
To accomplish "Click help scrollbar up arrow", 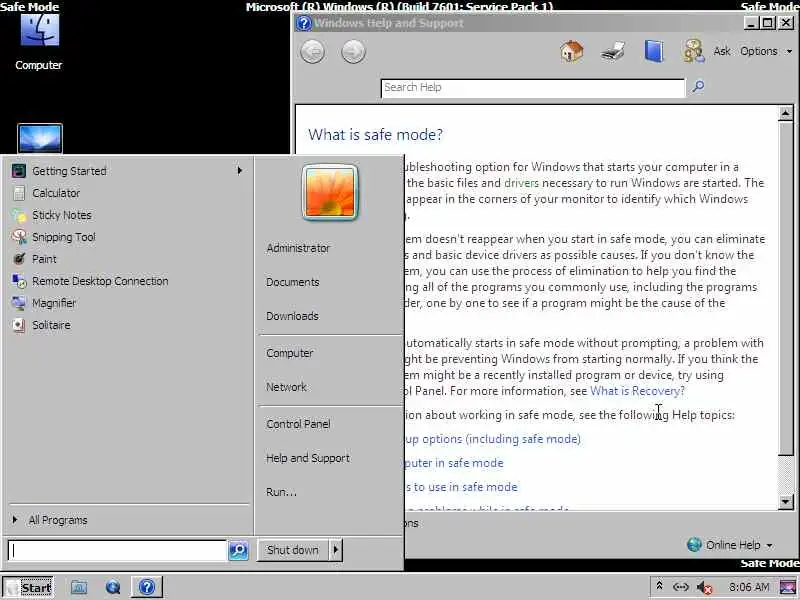I will pos(785,113).
